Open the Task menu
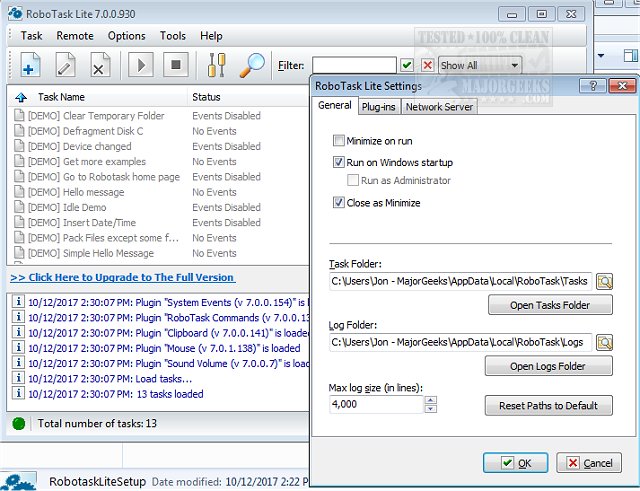 click(x=31, y=36)
